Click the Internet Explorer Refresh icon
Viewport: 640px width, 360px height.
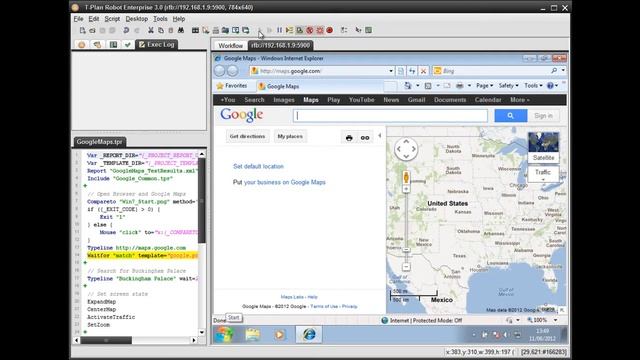(x=412, y=71)
